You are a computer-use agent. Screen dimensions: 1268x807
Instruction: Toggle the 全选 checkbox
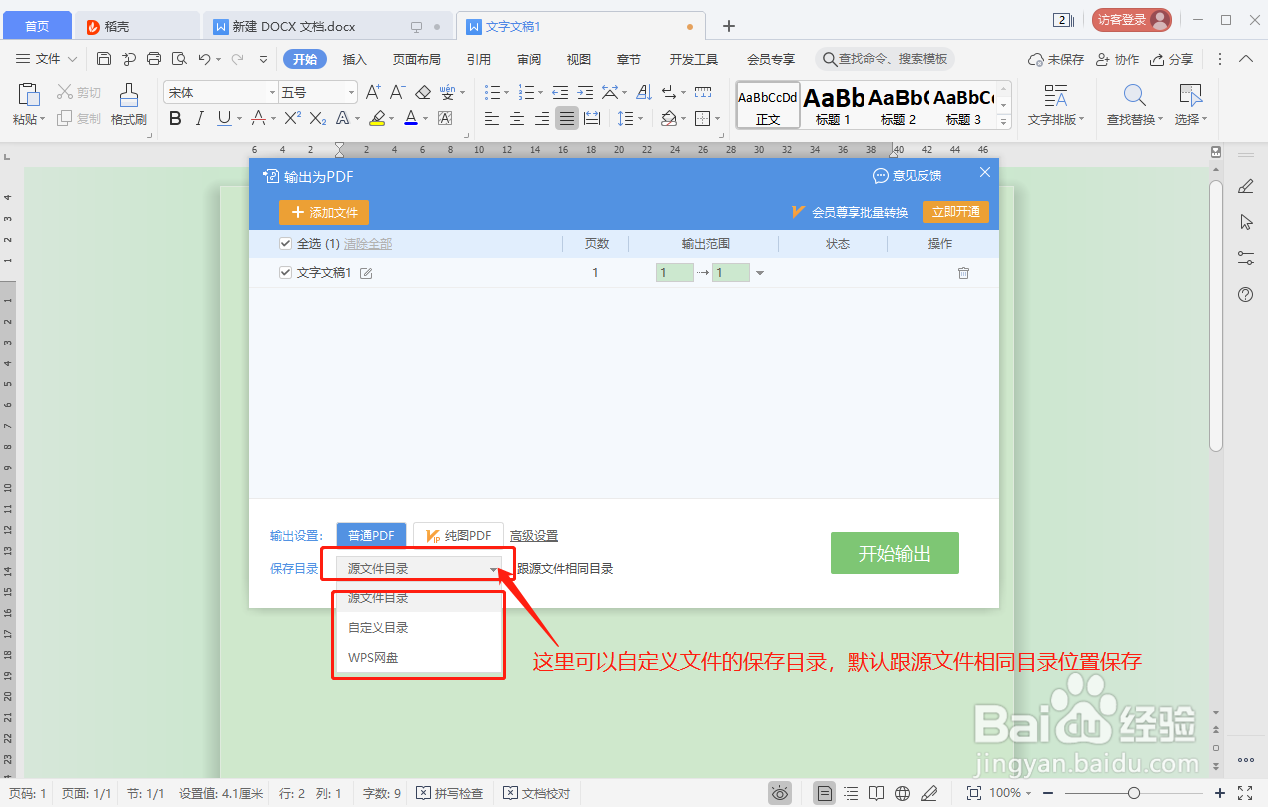tap(285, 244)
